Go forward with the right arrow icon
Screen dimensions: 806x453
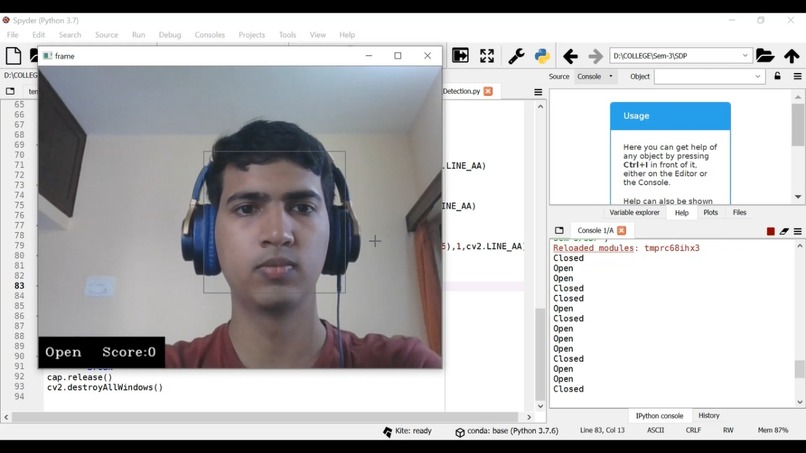595,56
